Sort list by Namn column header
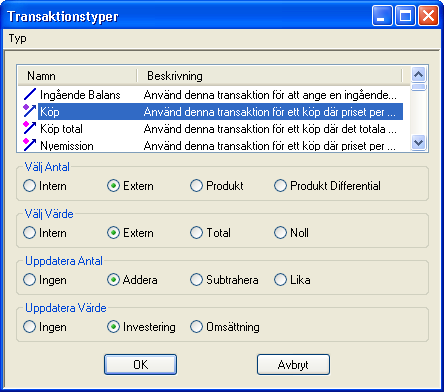Screen dimensions: 444x392 [77, 76]
